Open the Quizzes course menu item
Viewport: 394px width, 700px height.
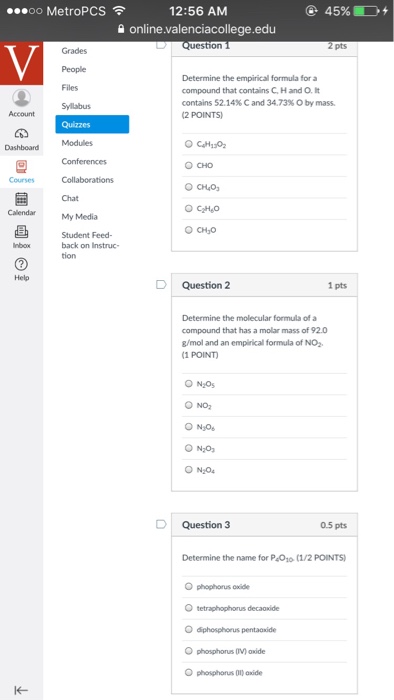pyautogui.click(x=92, y=124)
